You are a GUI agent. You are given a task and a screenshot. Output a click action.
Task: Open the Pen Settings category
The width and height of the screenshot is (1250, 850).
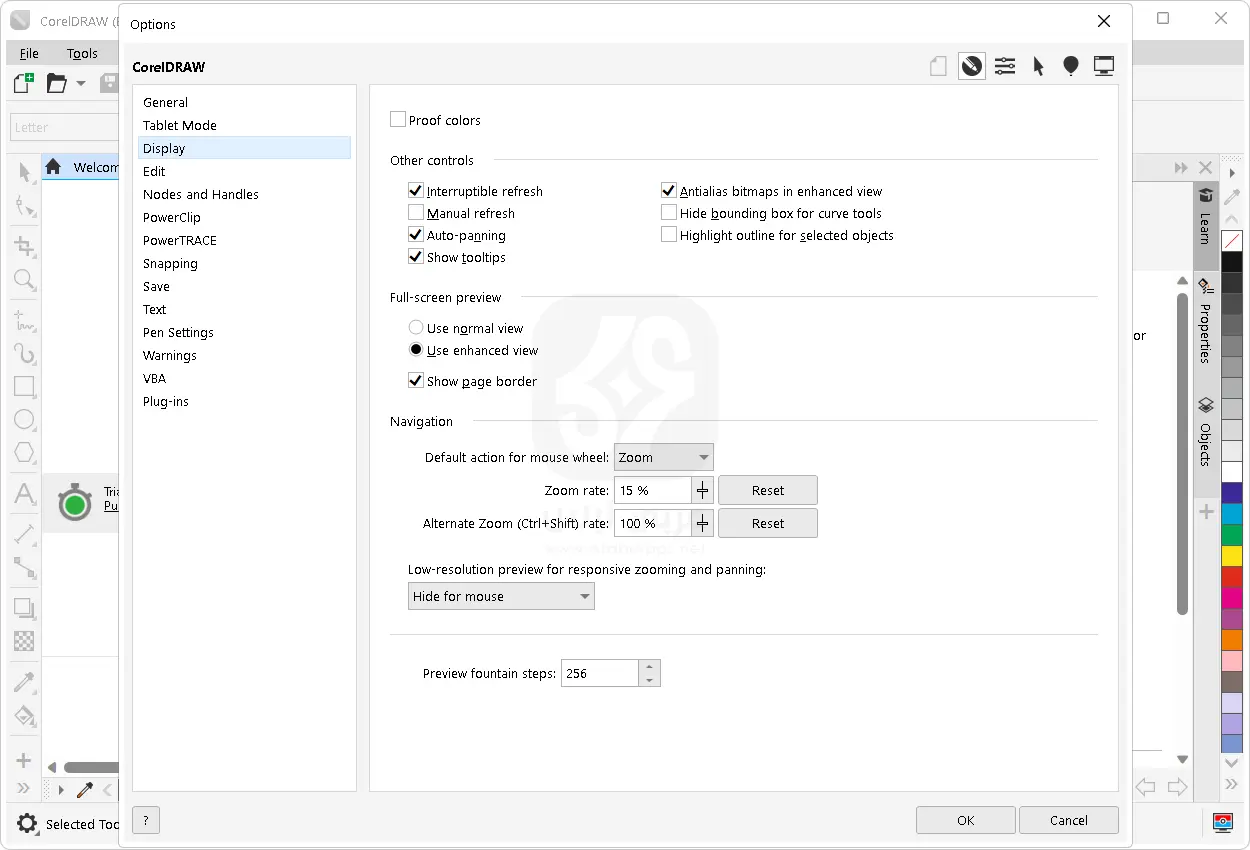pos(178,333)
